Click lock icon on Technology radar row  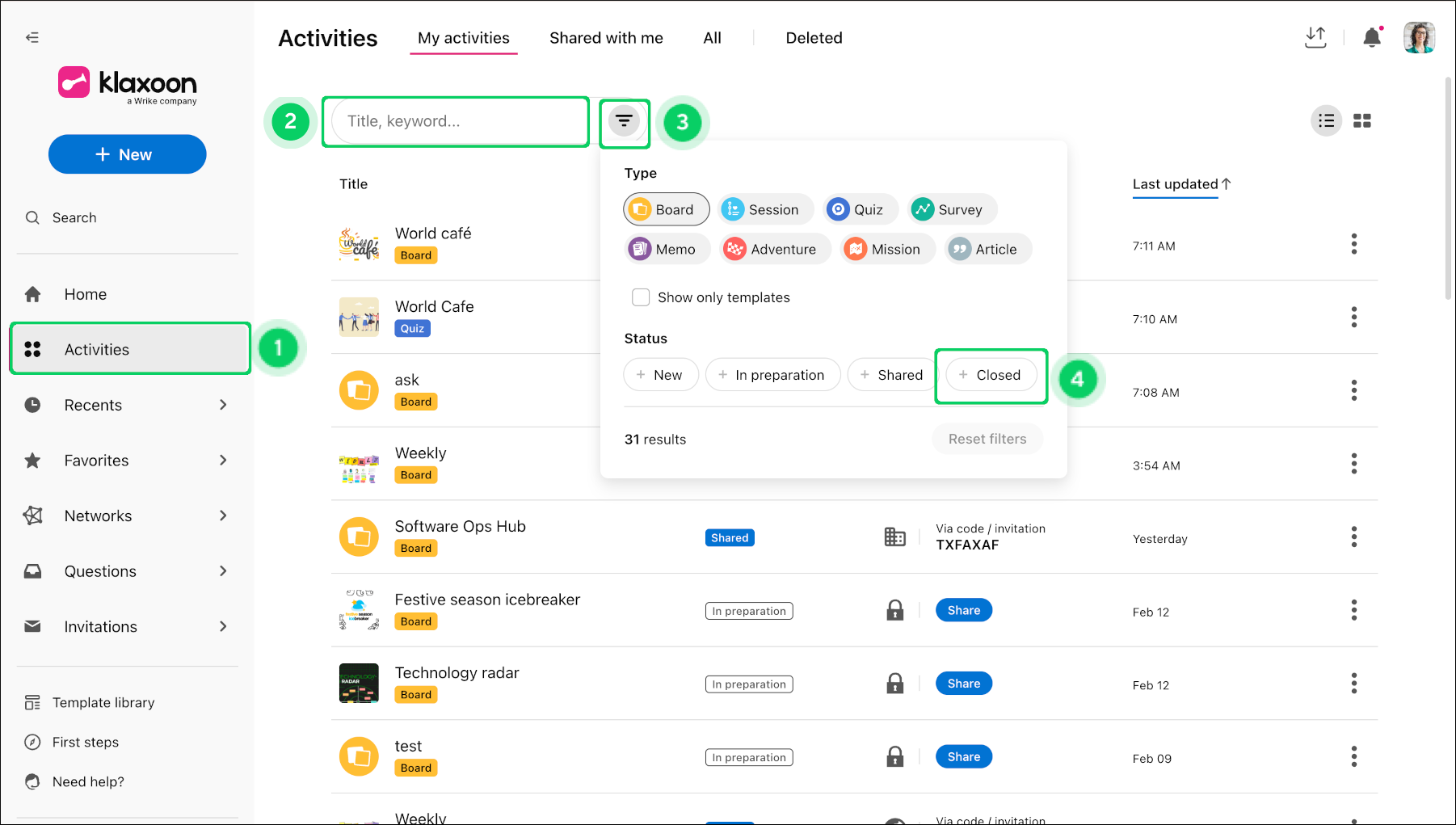(894, 684)
